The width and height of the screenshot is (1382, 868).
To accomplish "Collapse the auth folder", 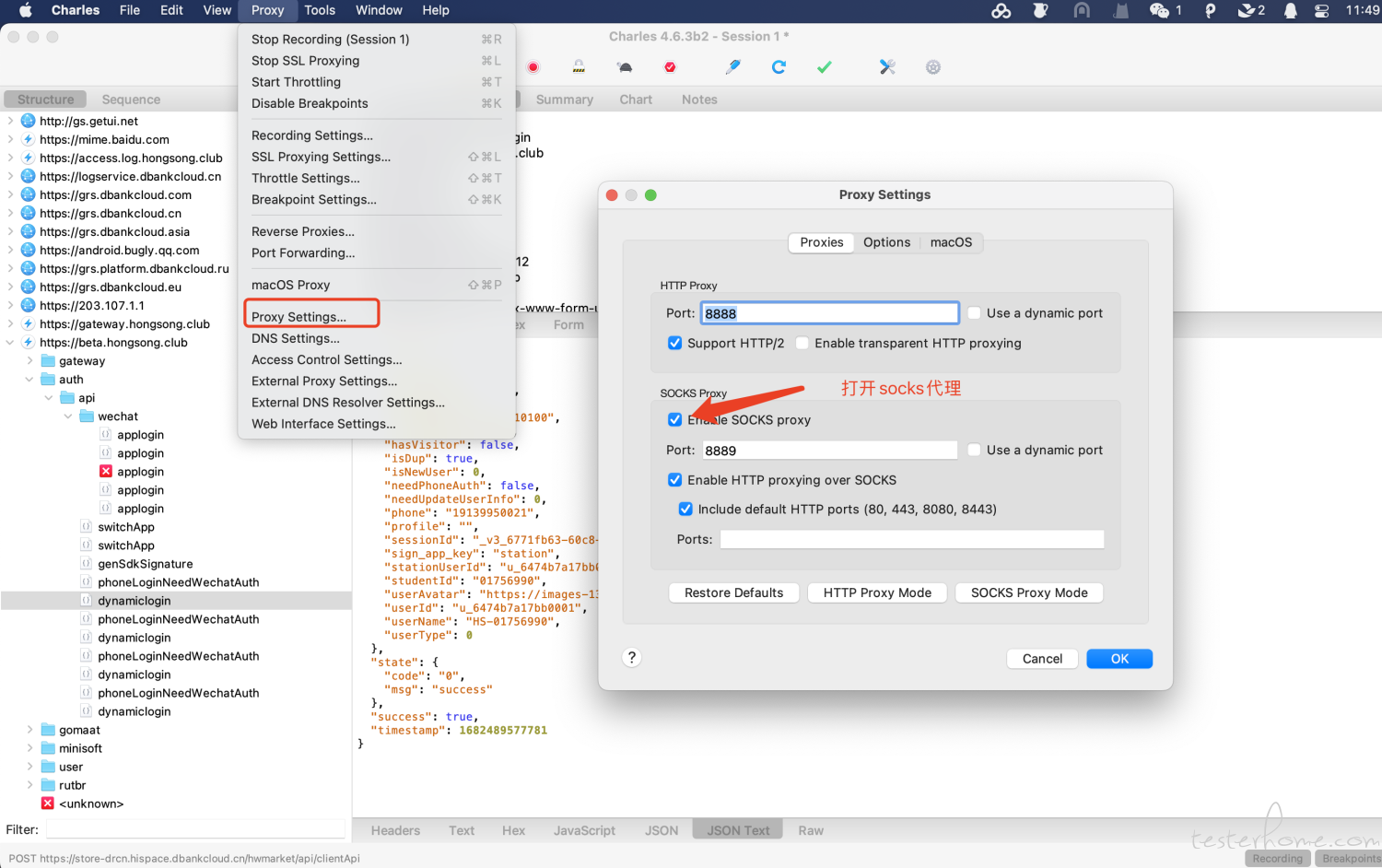I will 29,379.
